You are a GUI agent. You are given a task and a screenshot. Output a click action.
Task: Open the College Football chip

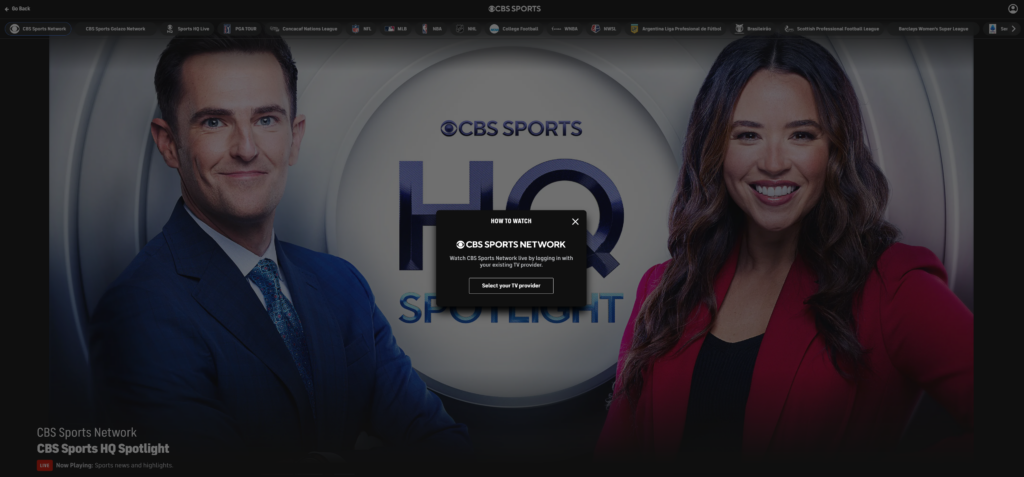[x=515, y=29]
